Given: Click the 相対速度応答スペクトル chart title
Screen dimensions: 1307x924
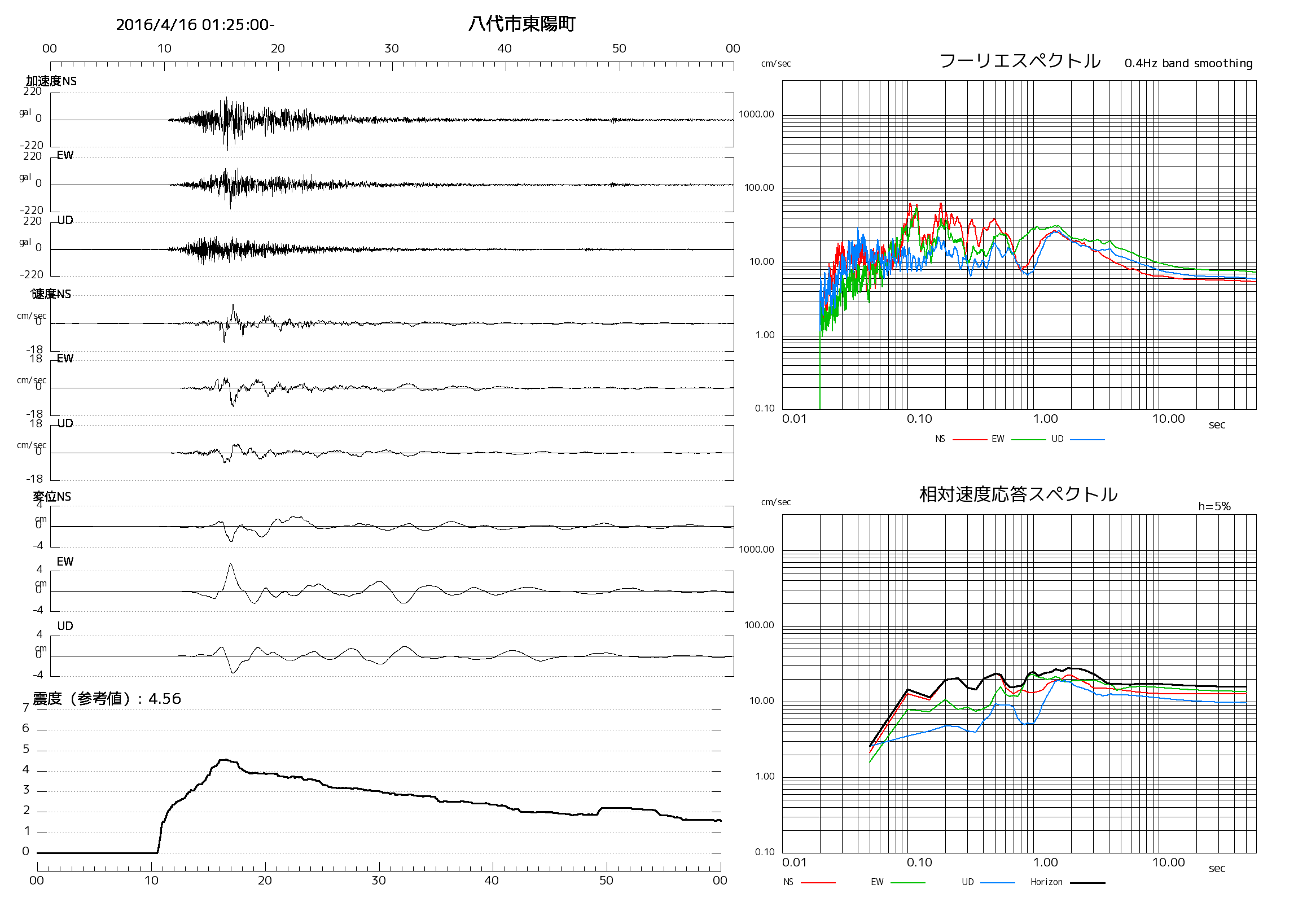Looking at the screenshot, I should click(x=1019, y=494).
